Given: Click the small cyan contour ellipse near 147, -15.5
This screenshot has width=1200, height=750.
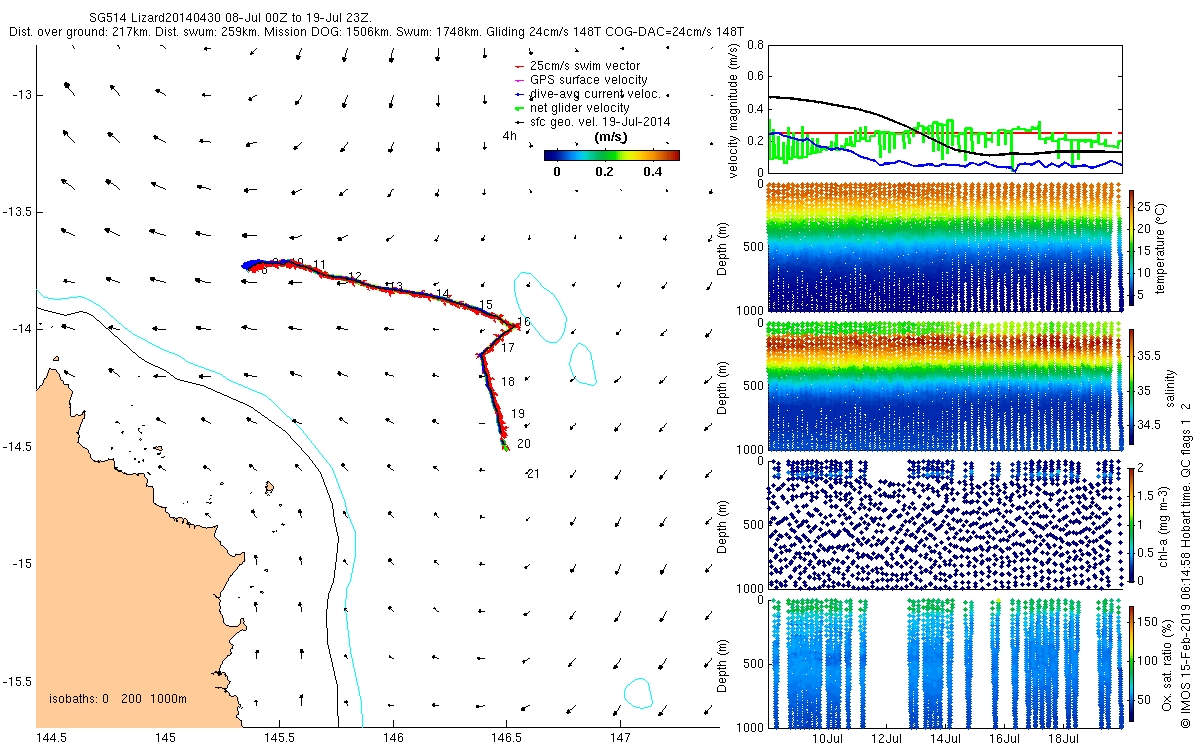Looking at the screenshot, I should [x=637, y=692].
